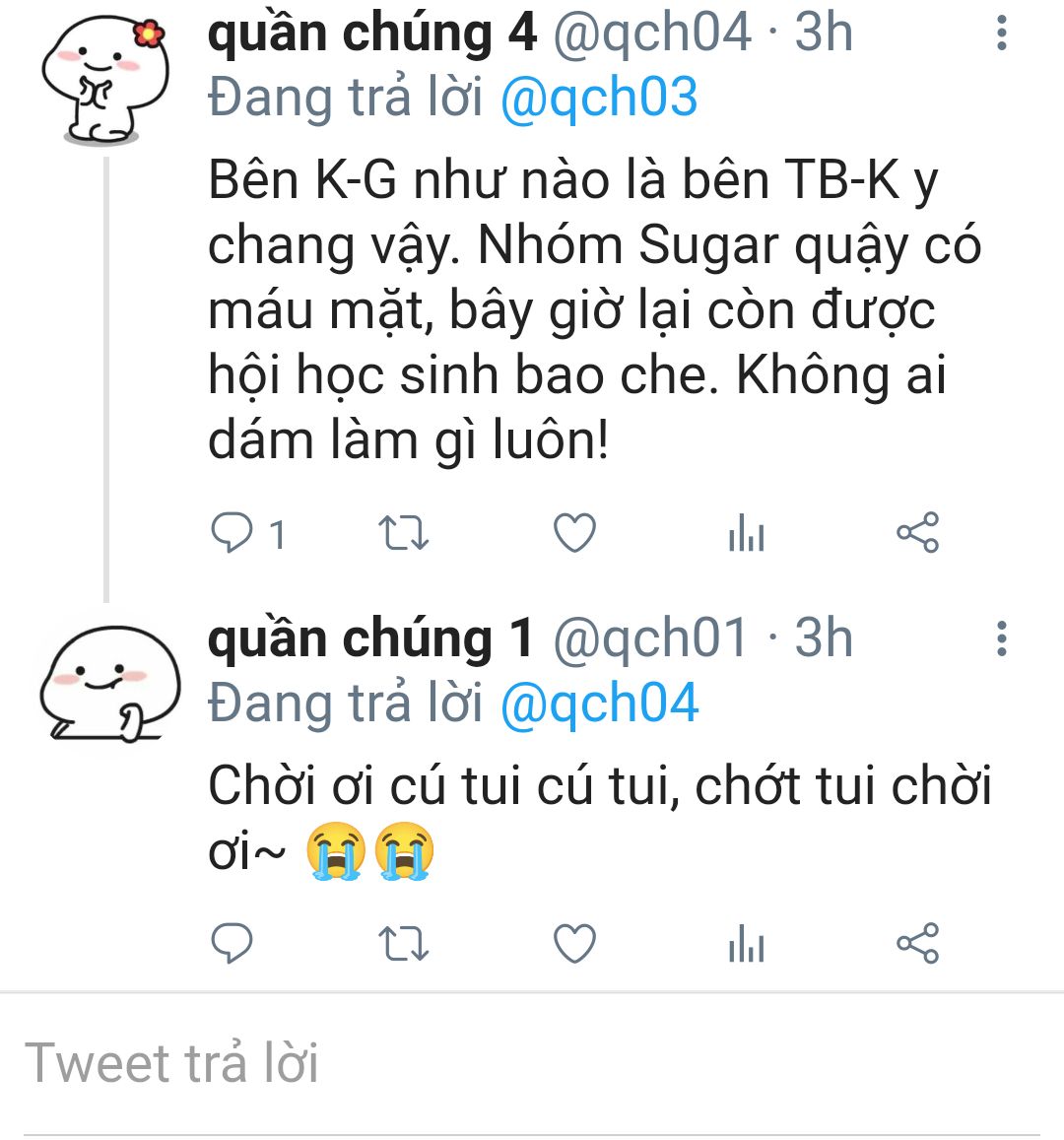Open more options for quần chúng 1's tweet
Viewport: 1064px width, 1140px height.
pos(1001,638)
